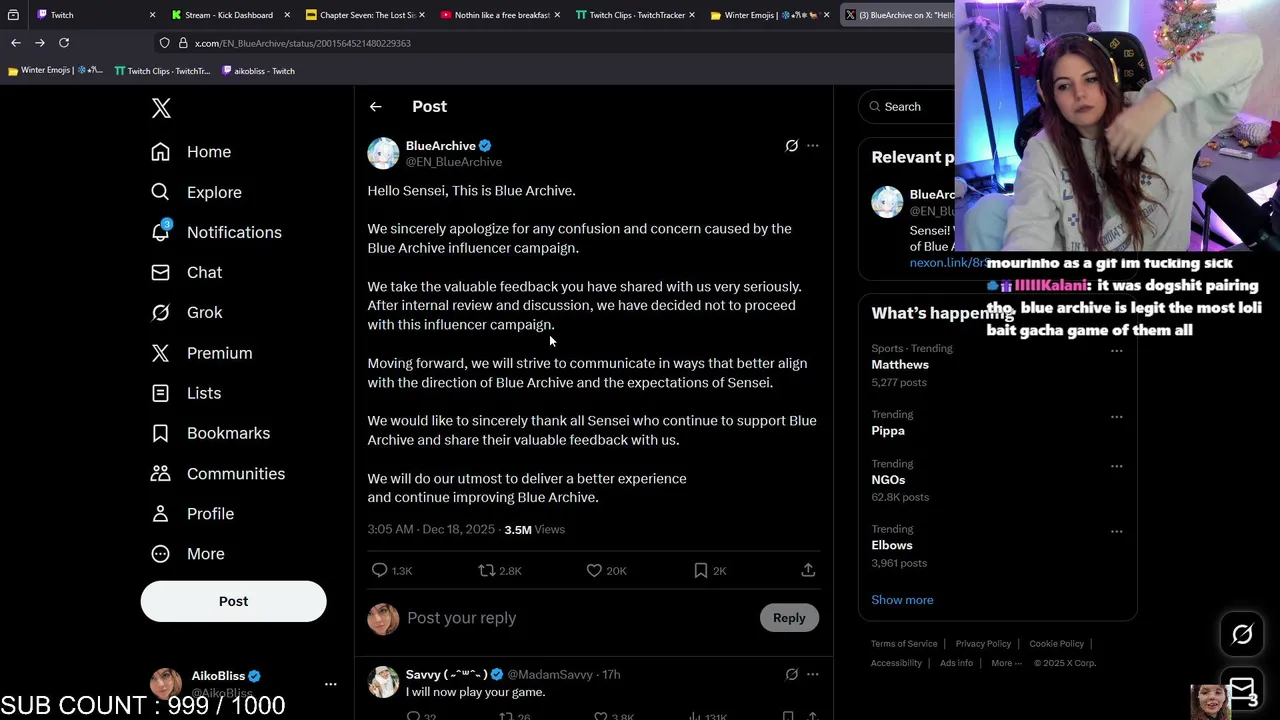This screenshot has width=1280, height=720.
Task: Open options for Pippa trend
Action: click(1116, 417)
